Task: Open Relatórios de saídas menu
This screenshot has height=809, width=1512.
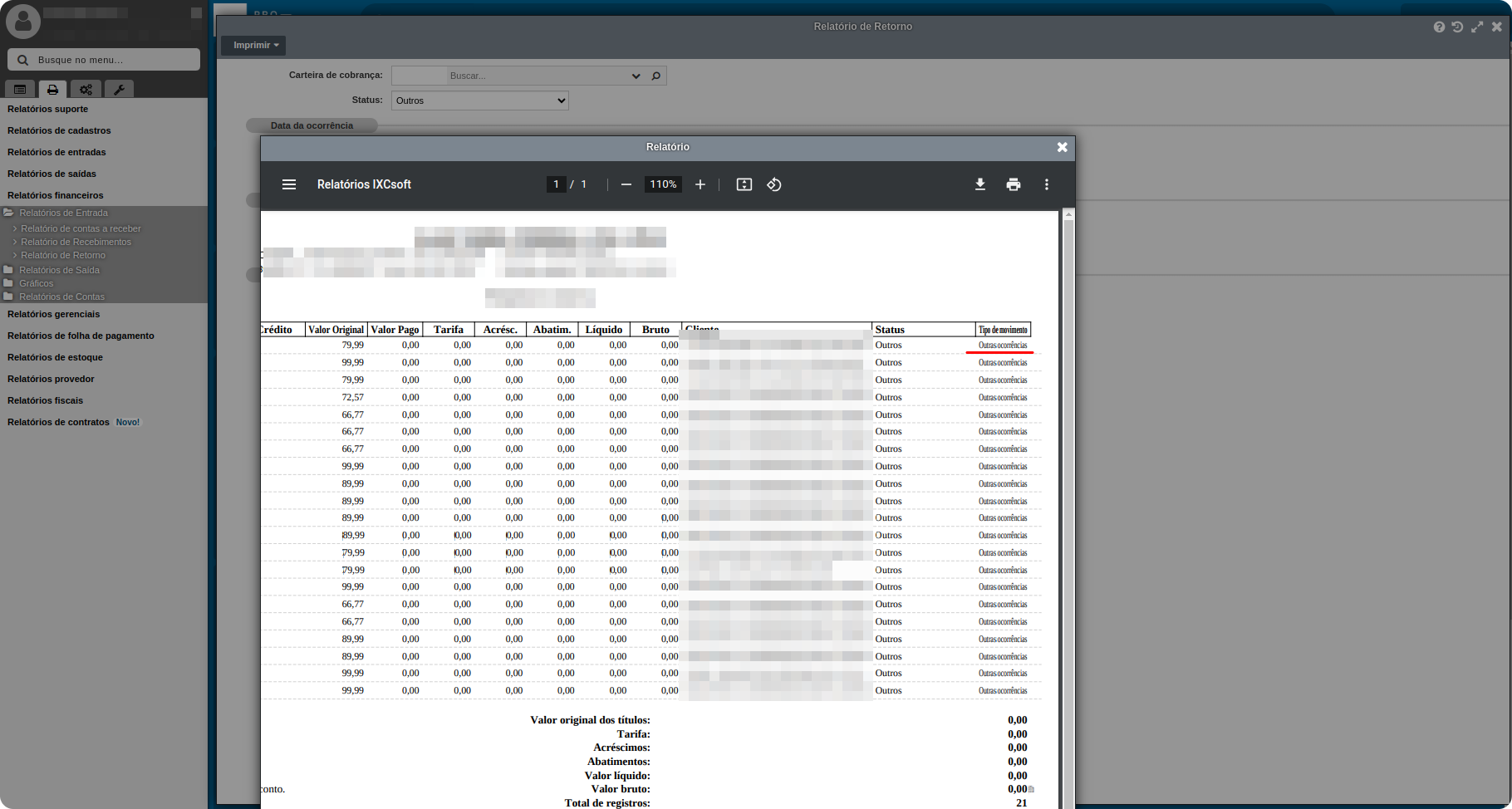Action: pyautogui.click(x=52, y=174)
